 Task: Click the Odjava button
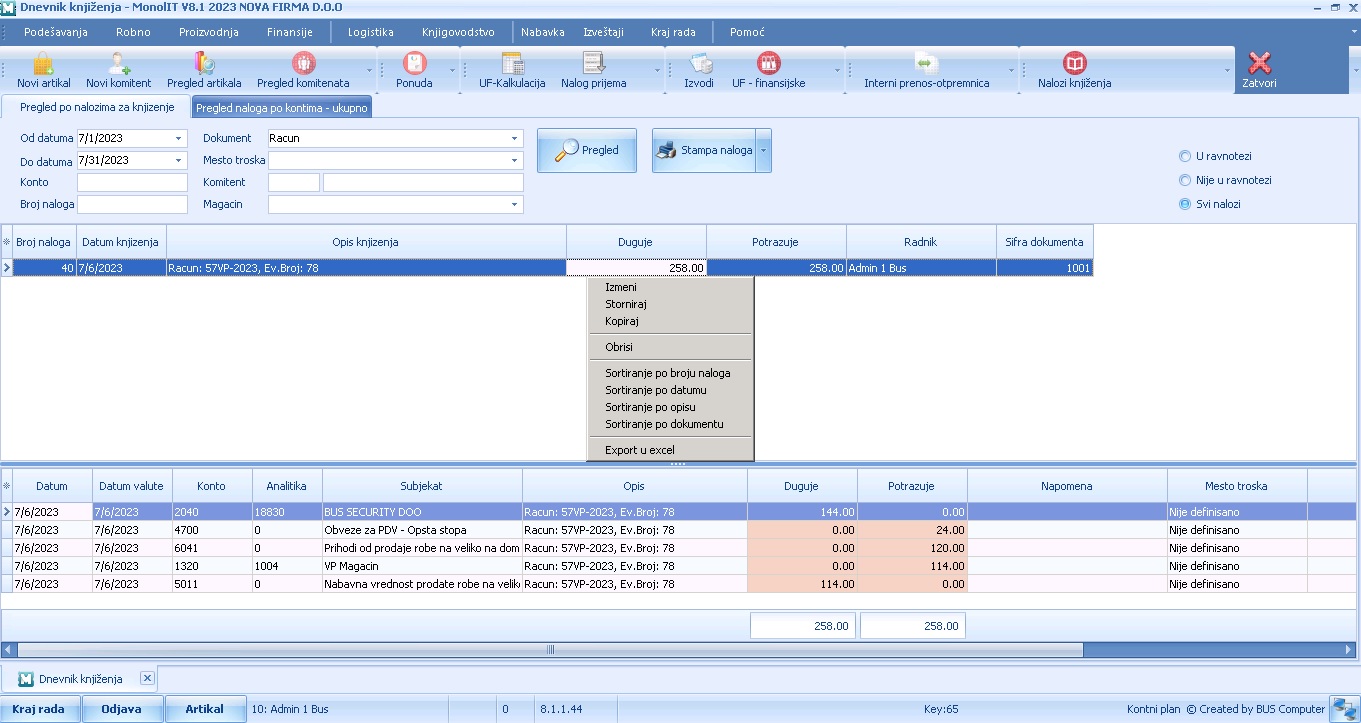point(121,709)
